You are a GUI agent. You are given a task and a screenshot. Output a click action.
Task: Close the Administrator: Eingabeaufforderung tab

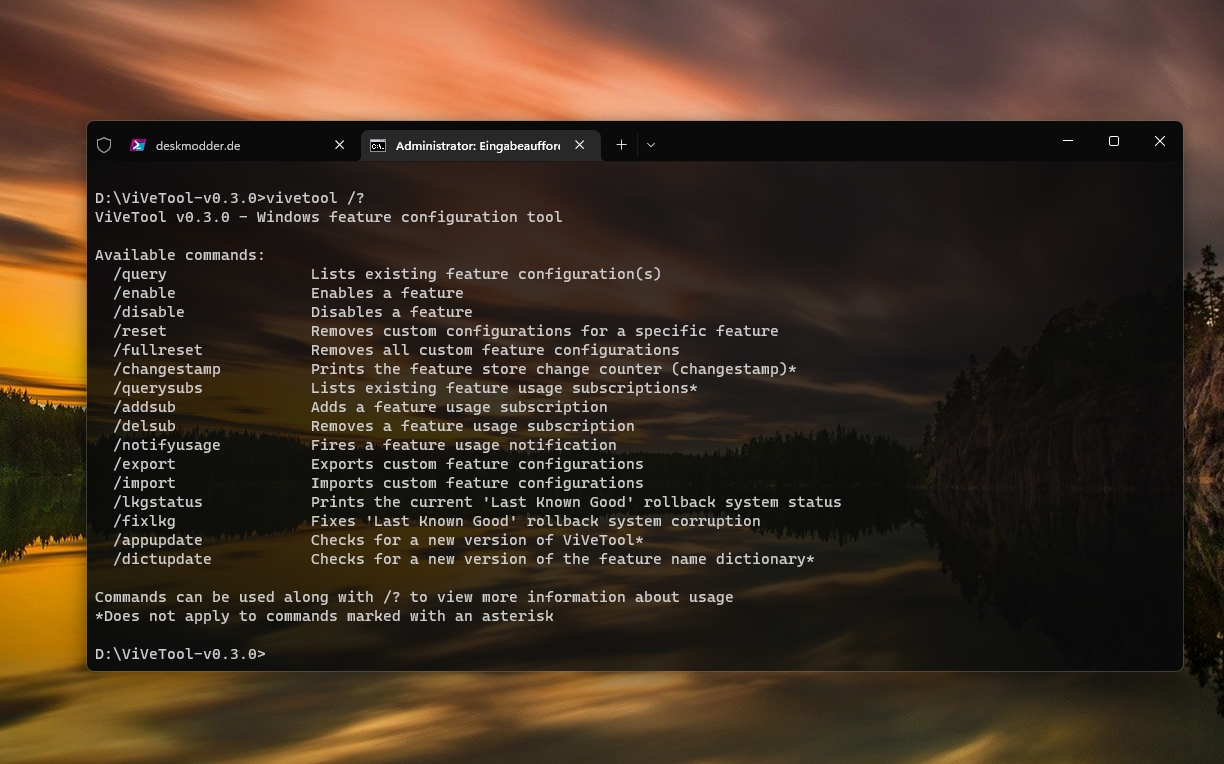tap(579, 145)
